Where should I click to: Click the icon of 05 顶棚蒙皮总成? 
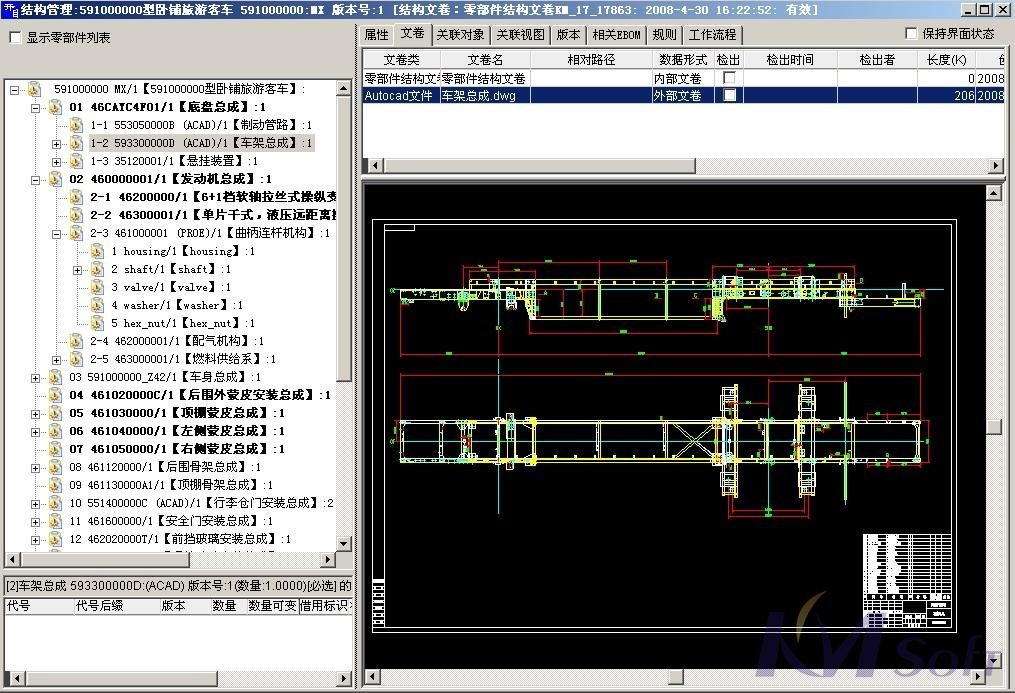coord(56,413)
